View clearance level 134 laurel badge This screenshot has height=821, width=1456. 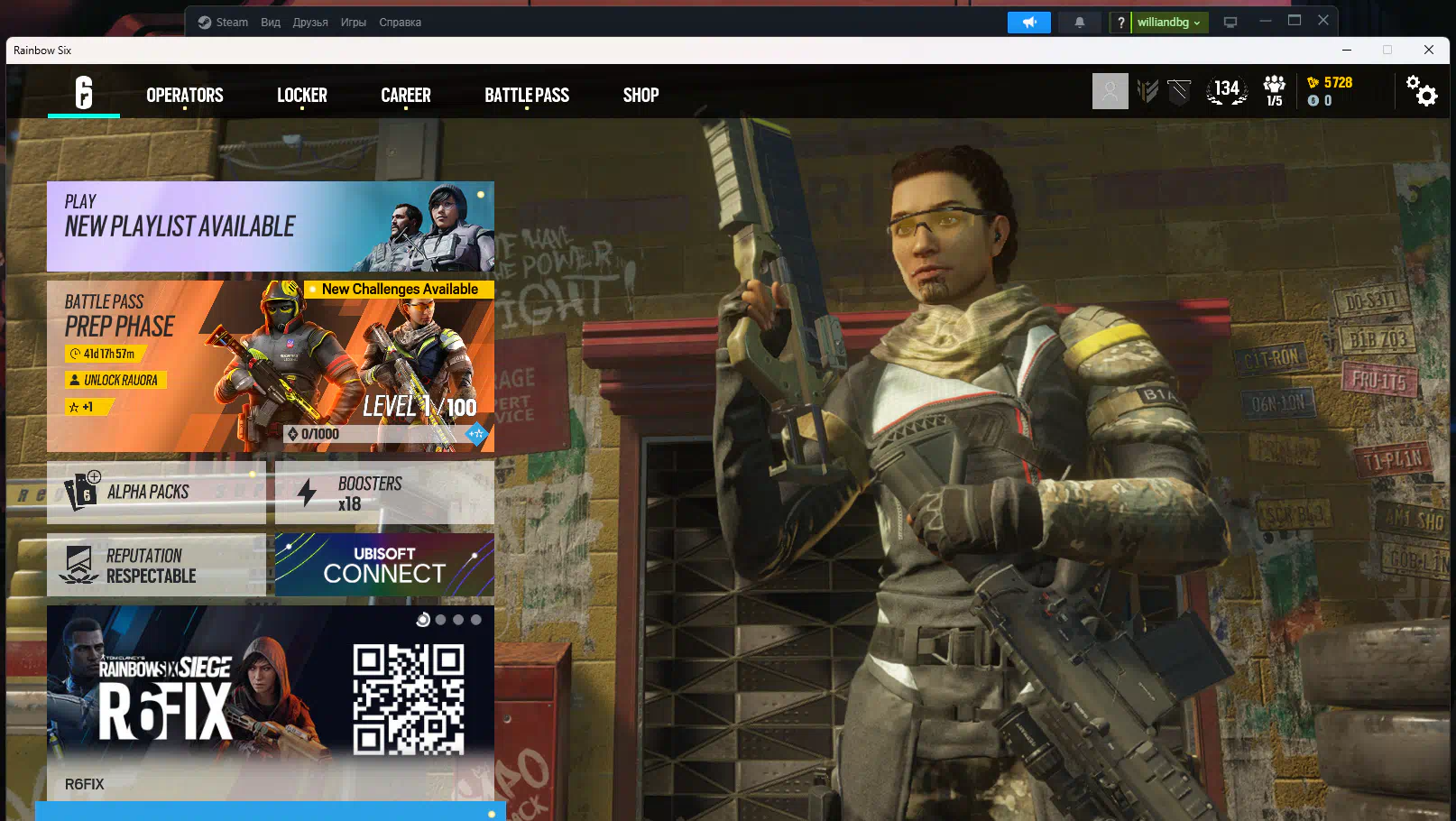[x=1227, y=90]
